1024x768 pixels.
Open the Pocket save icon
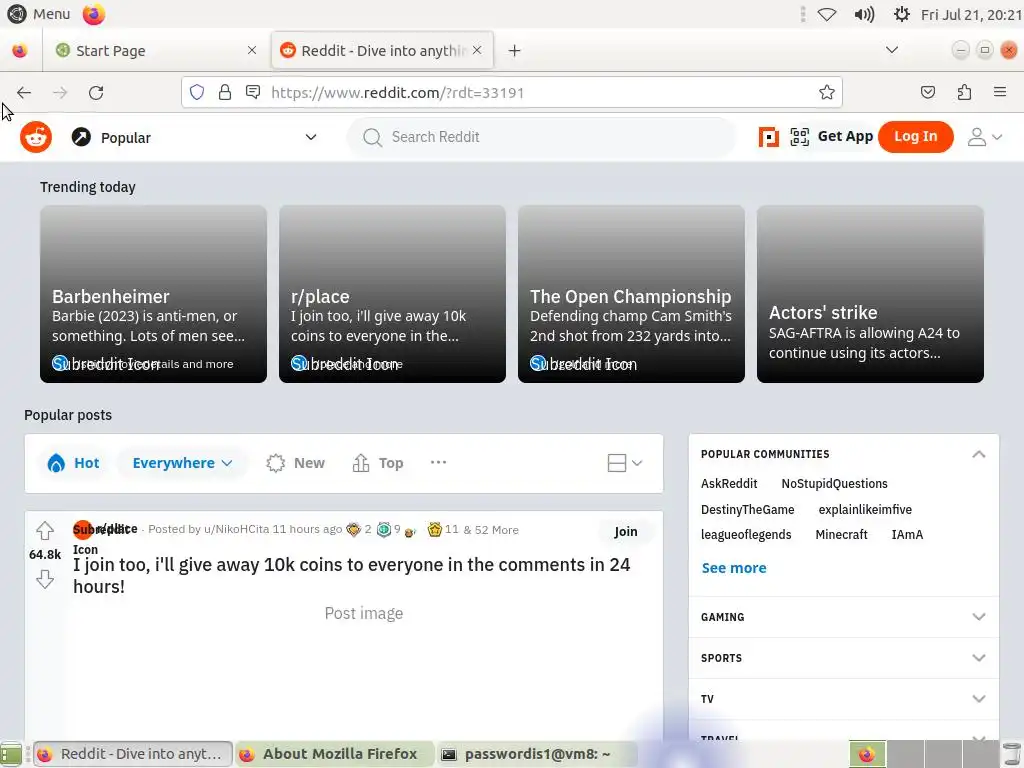[x=928, y=92]
